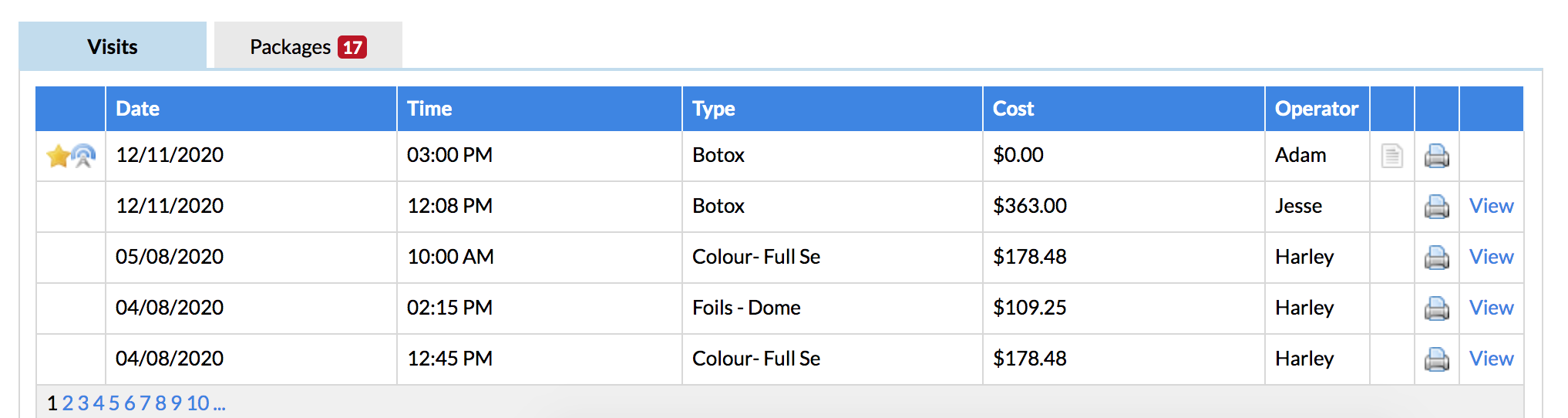Click the gold star icon in first row

58,157
